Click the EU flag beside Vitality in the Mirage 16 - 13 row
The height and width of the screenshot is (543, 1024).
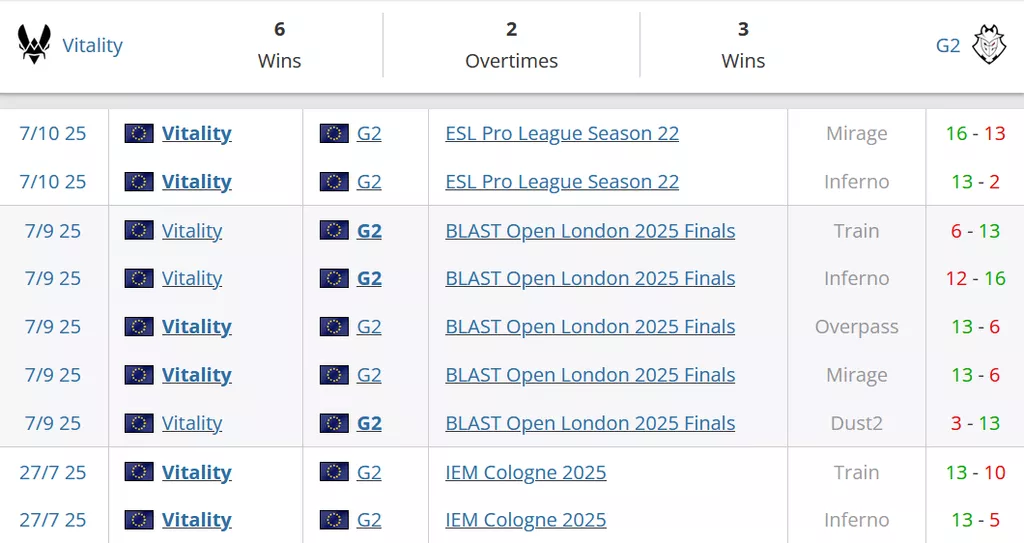tap(139, 133)
